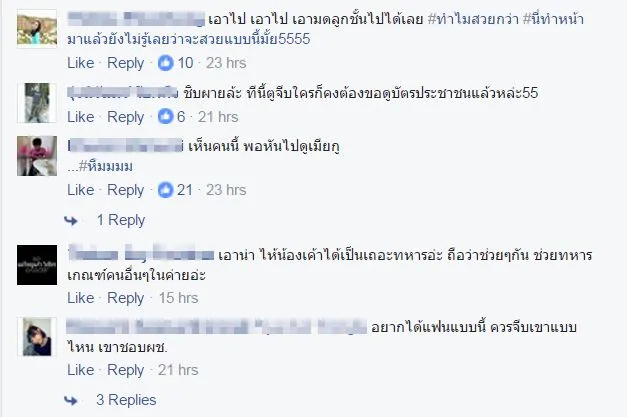Screen dimensions: 627x417
Task: Expand the 1 Reply thread
Action: click(x=121, y=220)
